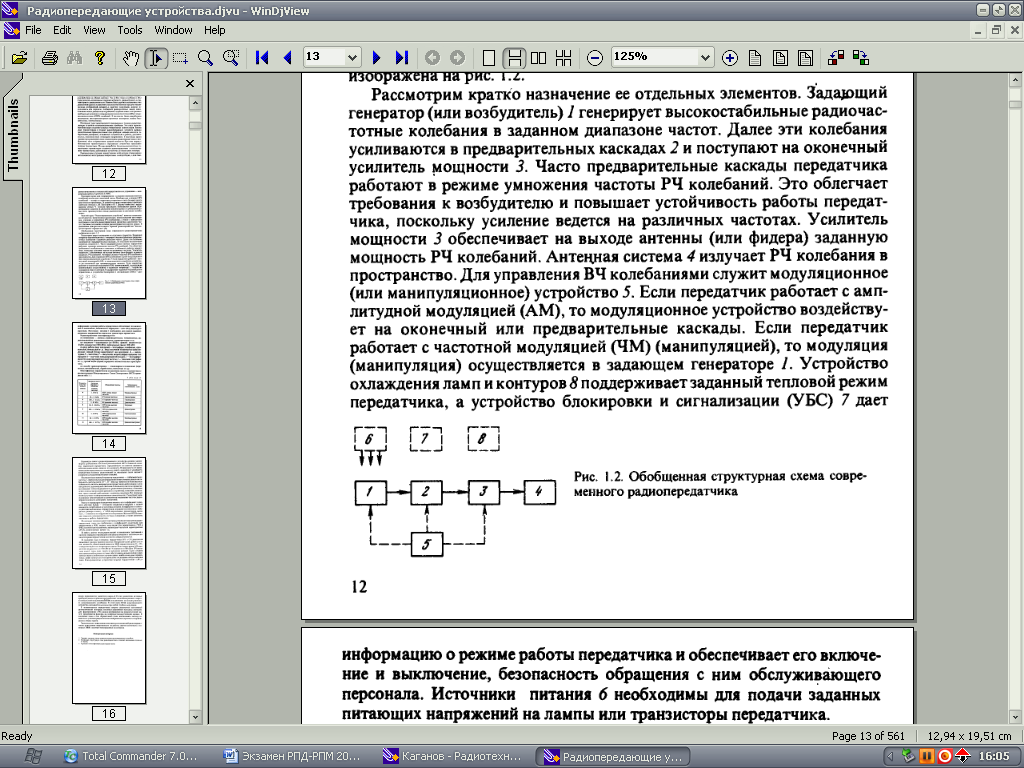Open Windows Start button in taskbar
The height and width of the screenshot is (768, 1024).
coord(33,756)
